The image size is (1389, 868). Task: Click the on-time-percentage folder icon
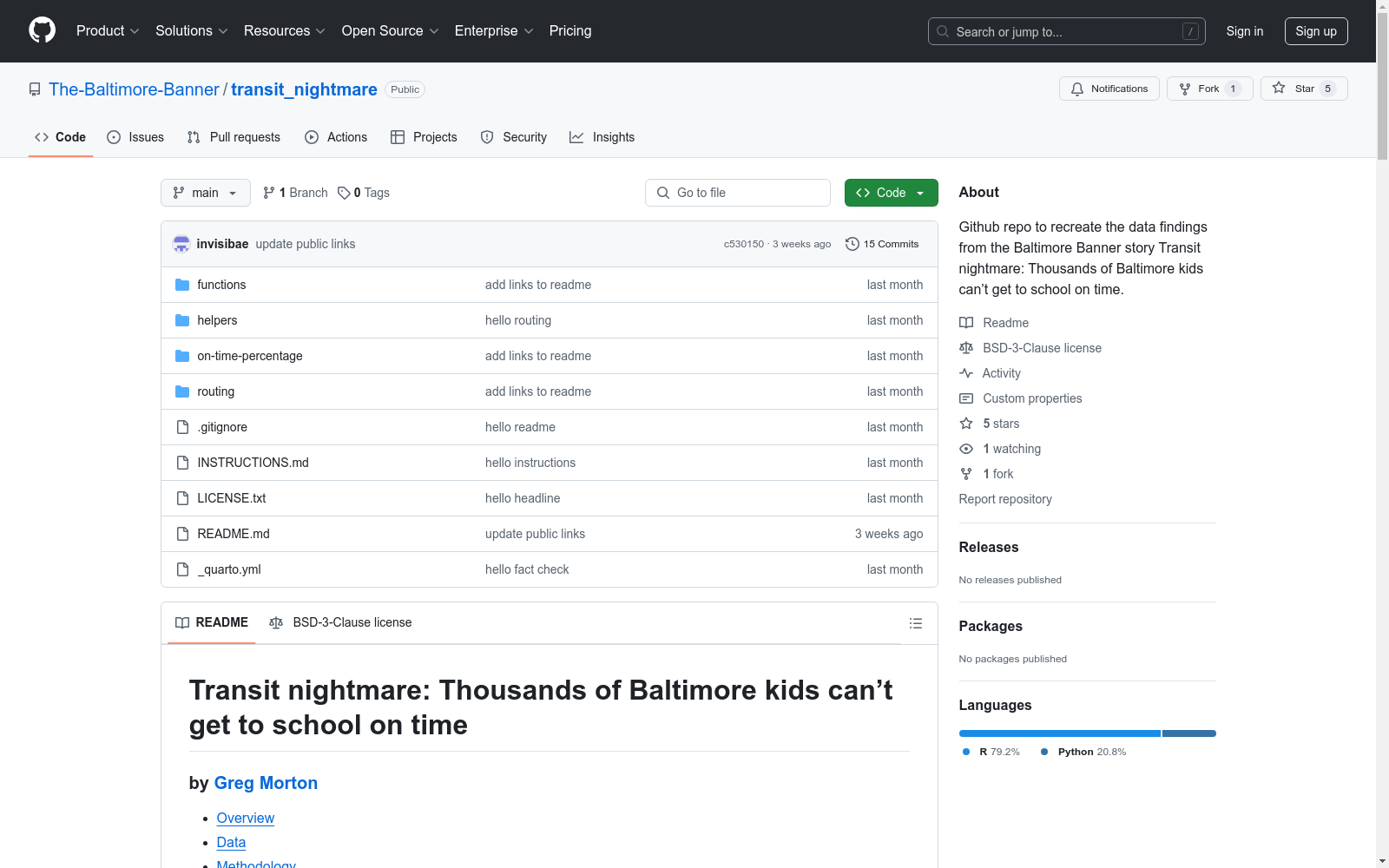(x=182, y=356)
